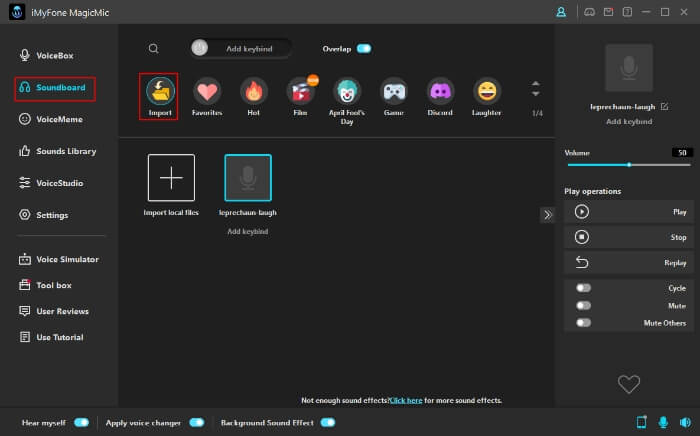Screen dimensions: 700x436
Task: View User Reviews
Action: tap(54, 311)
